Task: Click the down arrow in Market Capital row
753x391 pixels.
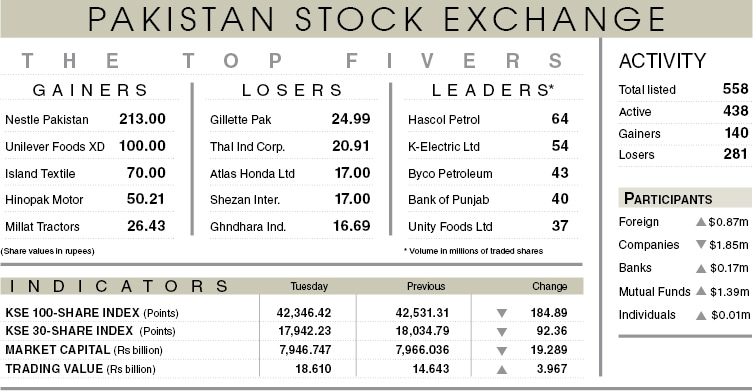Action: pos(502,351)
